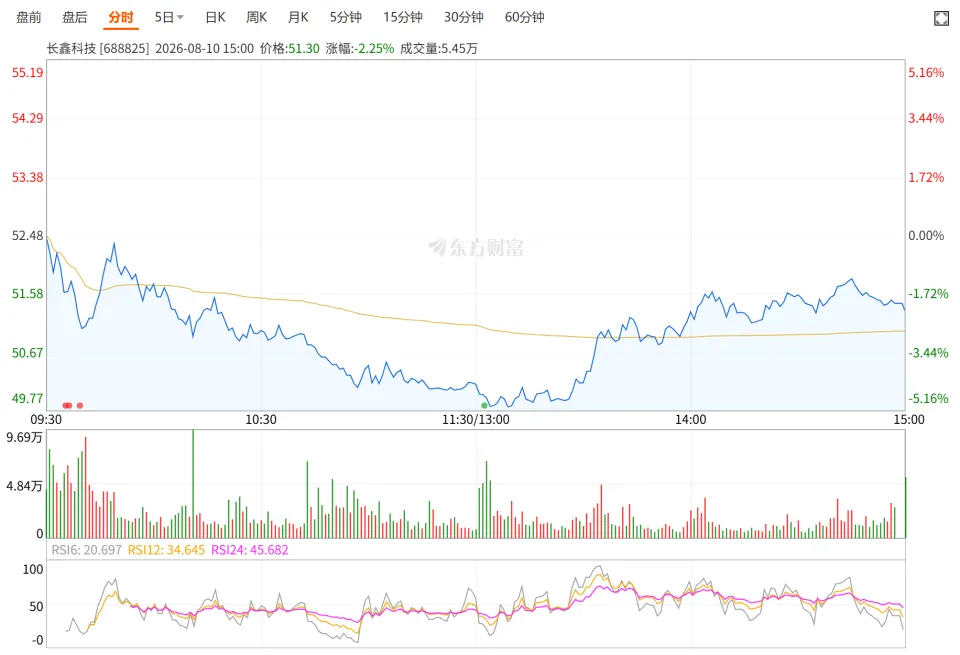Click the 15:00 time axis label
960x655 pixels.
point(909,419)
